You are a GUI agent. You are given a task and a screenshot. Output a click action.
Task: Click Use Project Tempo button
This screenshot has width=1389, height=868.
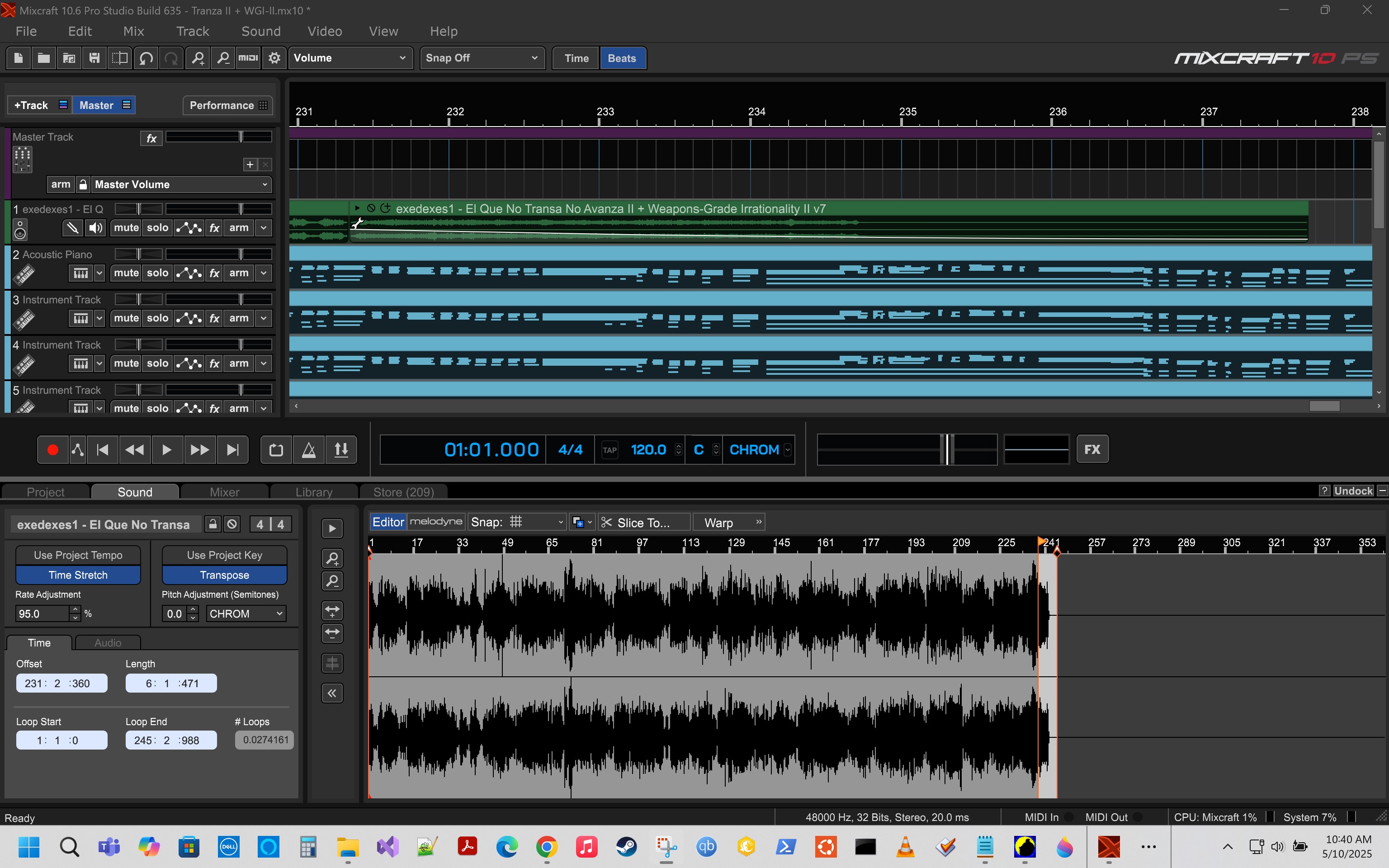pos(78,555)
